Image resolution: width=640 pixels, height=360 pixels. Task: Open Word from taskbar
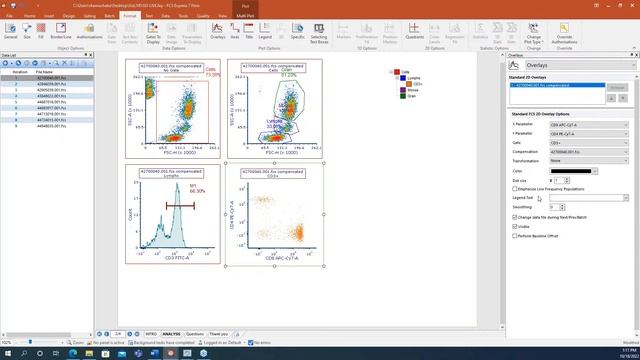pyautogui.click(x=155, y=353)
